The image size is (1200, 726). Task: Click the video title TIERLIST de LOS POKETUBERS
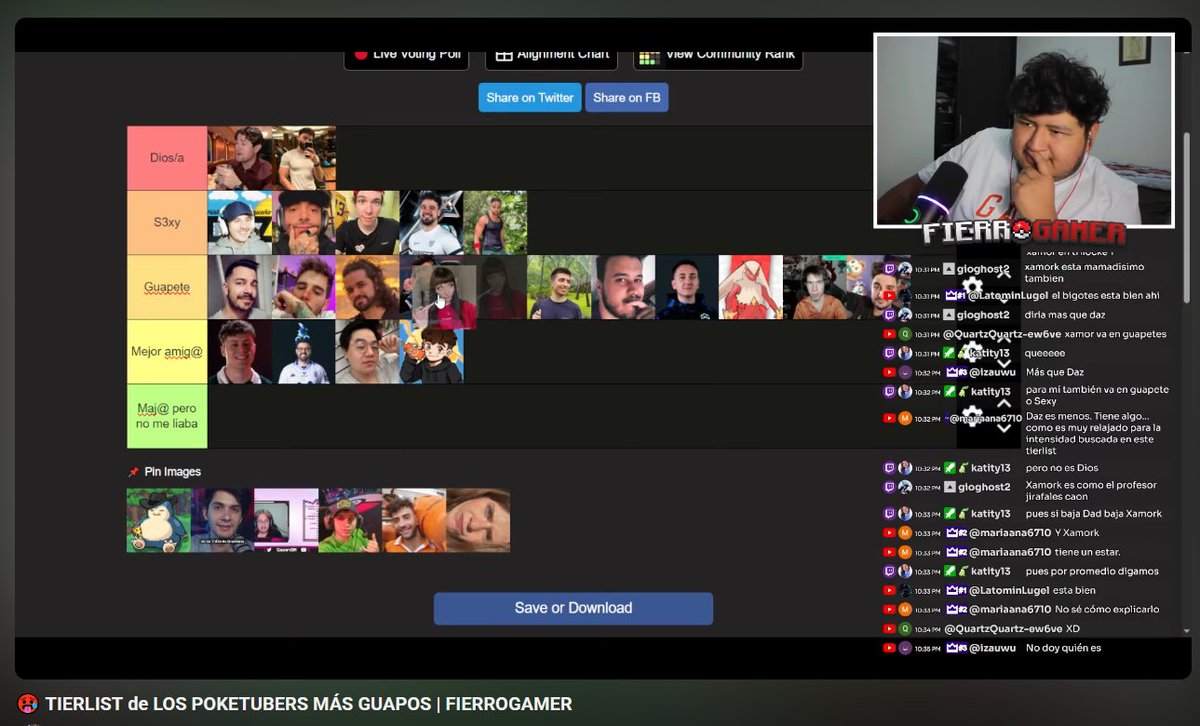pyautogui.click(x=308, y=704)
